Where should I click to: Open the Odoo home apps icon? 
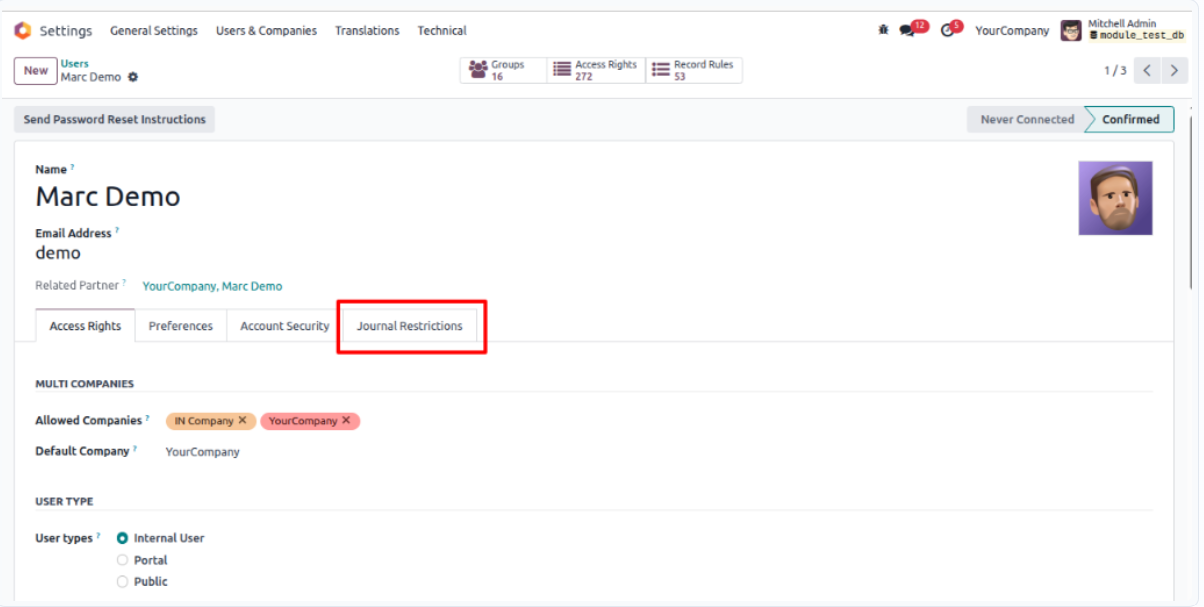click(x=22, y=31)
